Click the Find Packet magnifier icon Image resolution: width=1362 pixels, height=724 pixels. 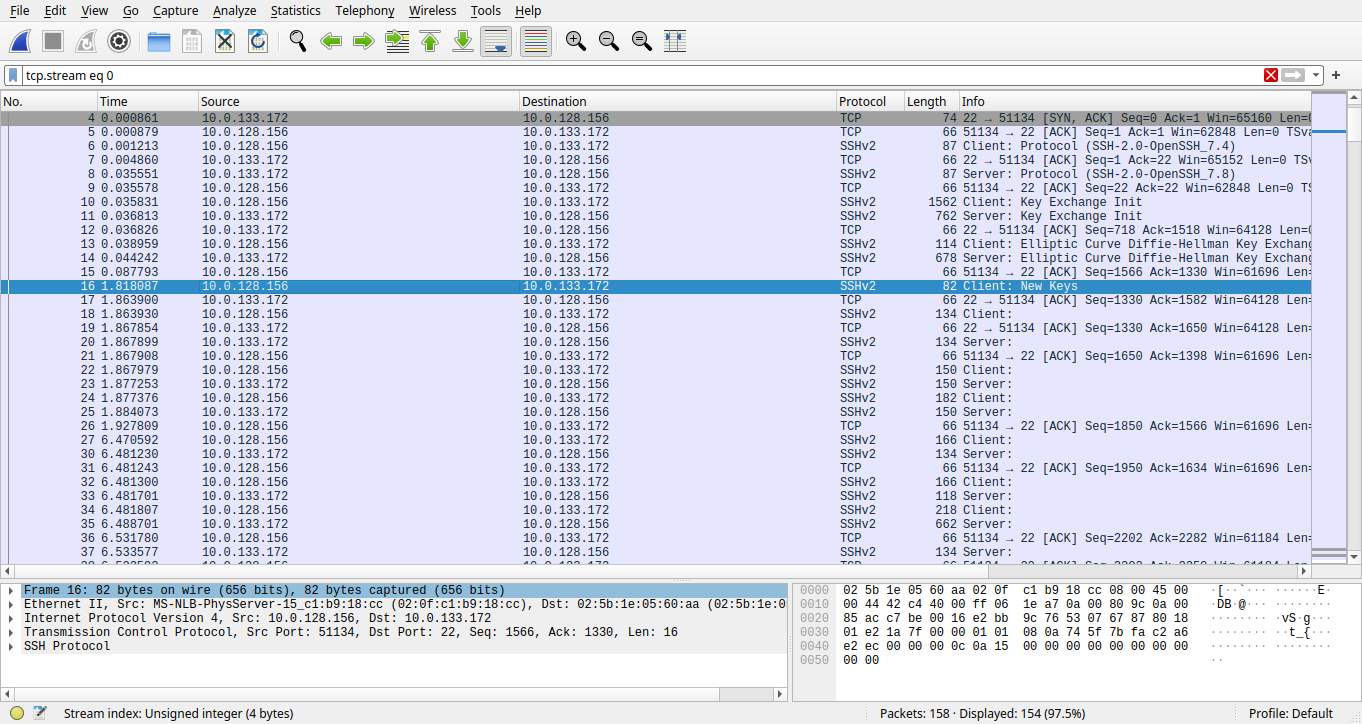[x=297, y=41]
